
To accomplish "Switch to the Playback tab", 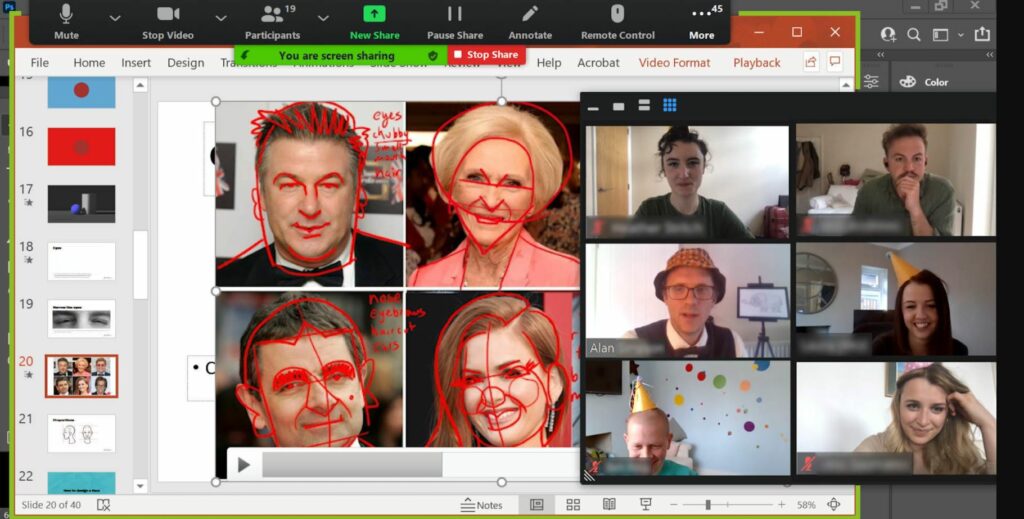I will tap(756, 63).
